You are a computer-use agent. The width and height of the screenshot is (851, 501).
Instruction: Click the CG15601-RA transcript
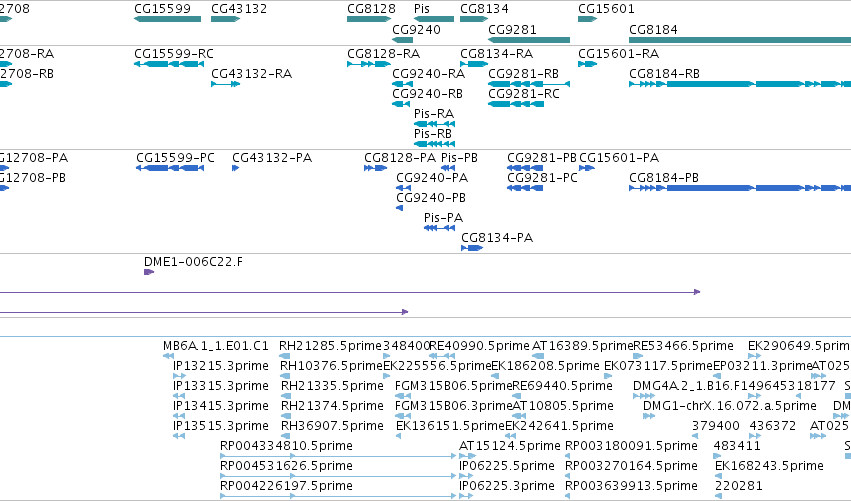click(587, 64)
